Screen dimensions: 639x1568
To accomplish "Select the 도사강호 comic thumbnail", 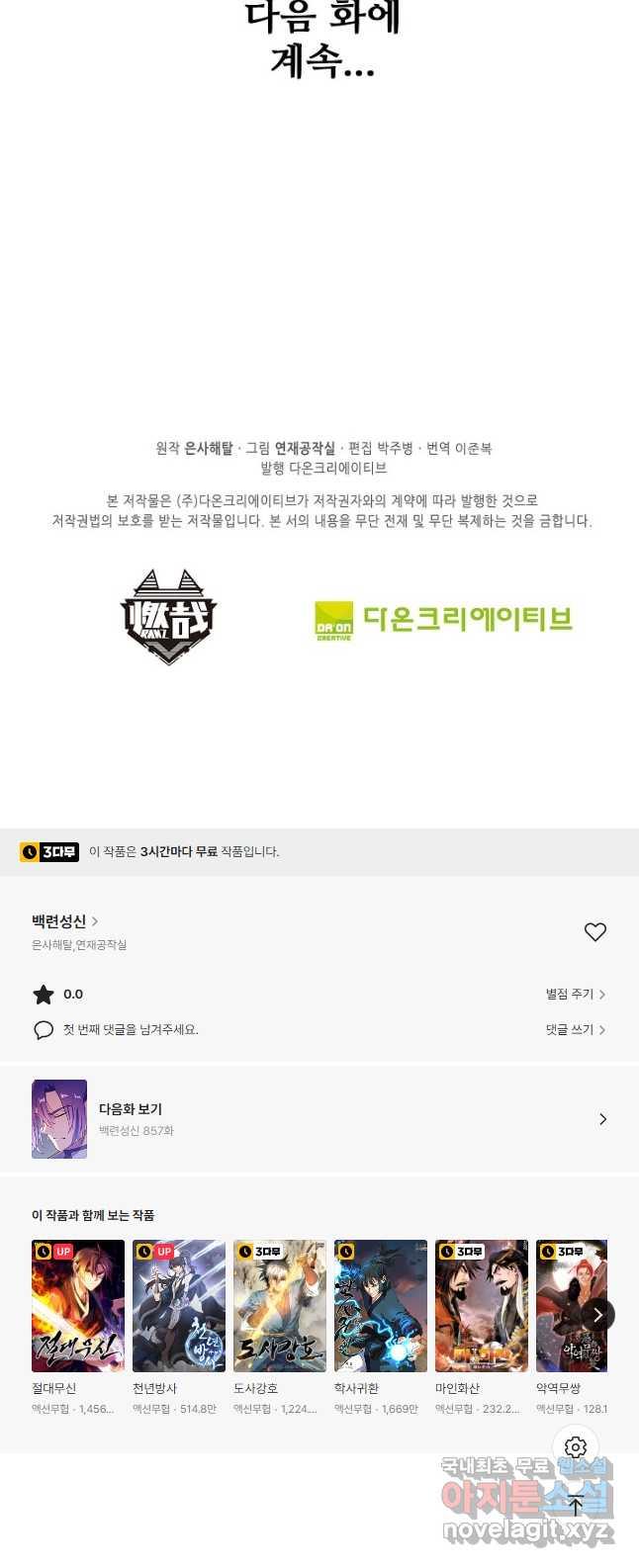I will coord(280,1306).
